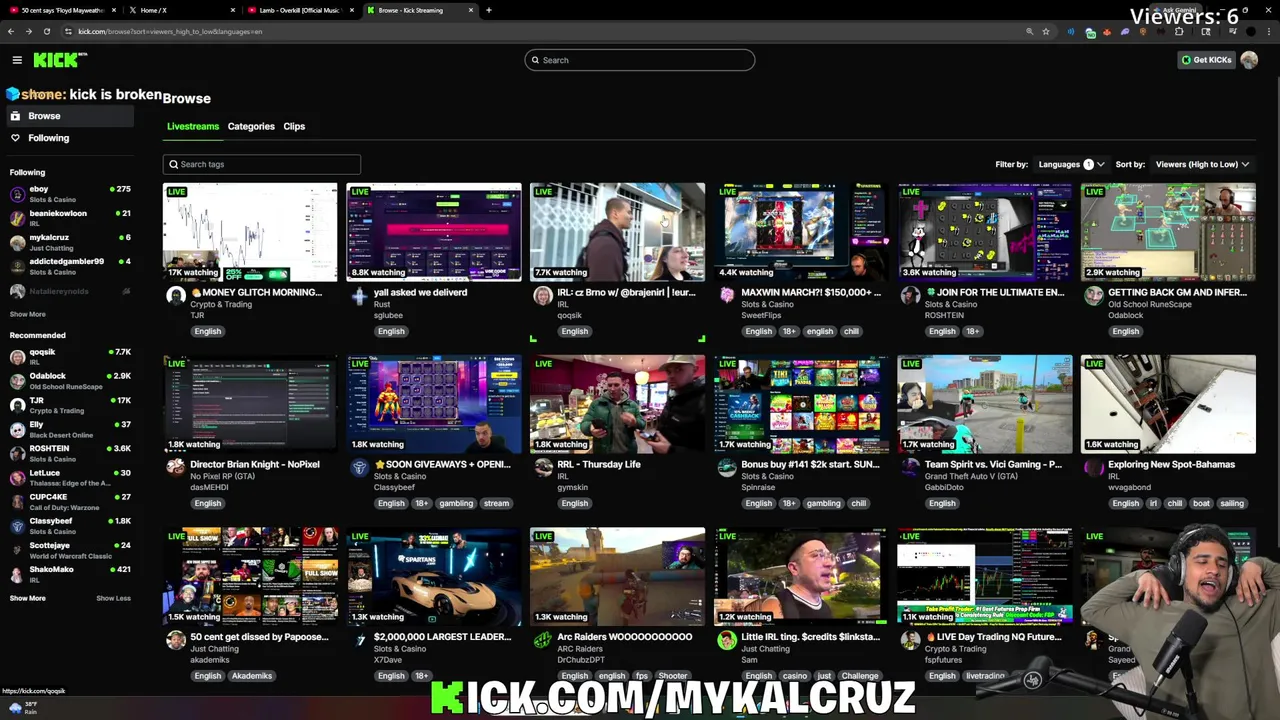This screenshot has height=720, width=1280.
Task: Click Odablock avatar under GETTING BACK GM card
Action: [x=1094, y=296]
